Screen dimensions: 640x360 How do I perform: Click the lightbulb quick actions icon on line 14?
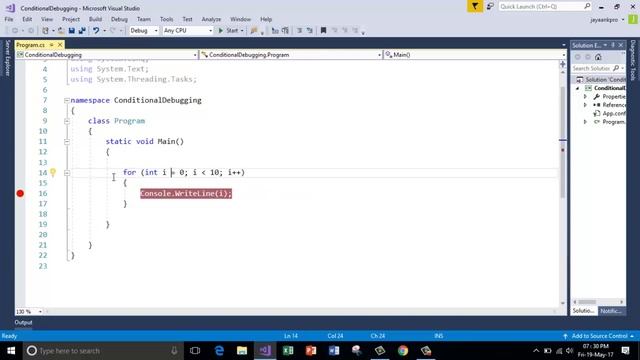(53, 172)
